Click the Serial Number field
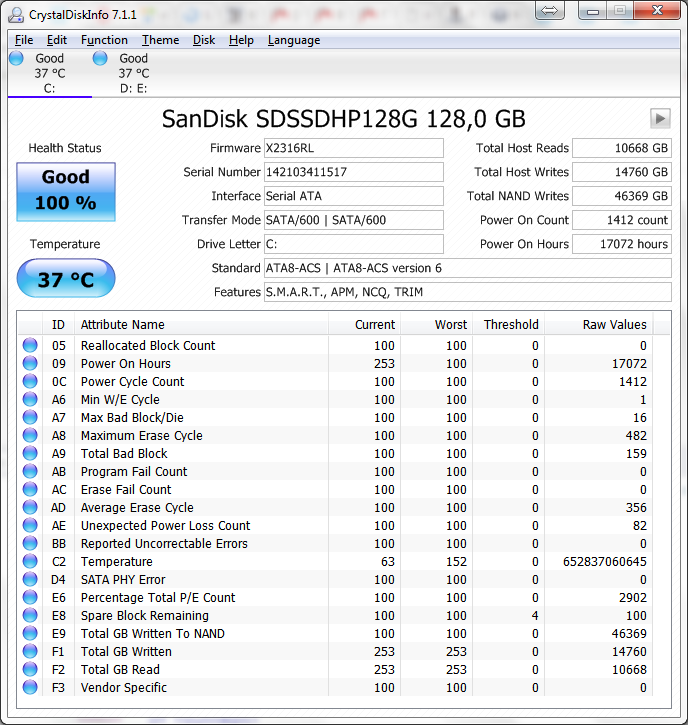The image size is (688, 725). click(x=354, y=172)
